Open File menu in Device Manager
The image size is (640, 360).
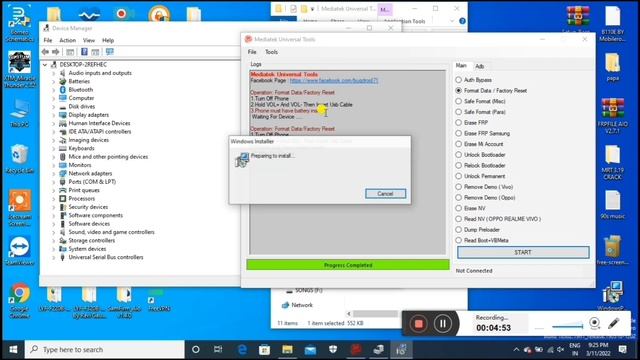pos(48,40)
